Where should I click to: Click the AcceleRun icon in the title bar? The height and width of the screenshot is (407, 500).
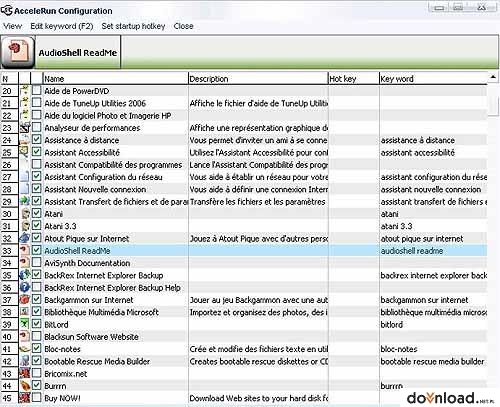(7, 10)
